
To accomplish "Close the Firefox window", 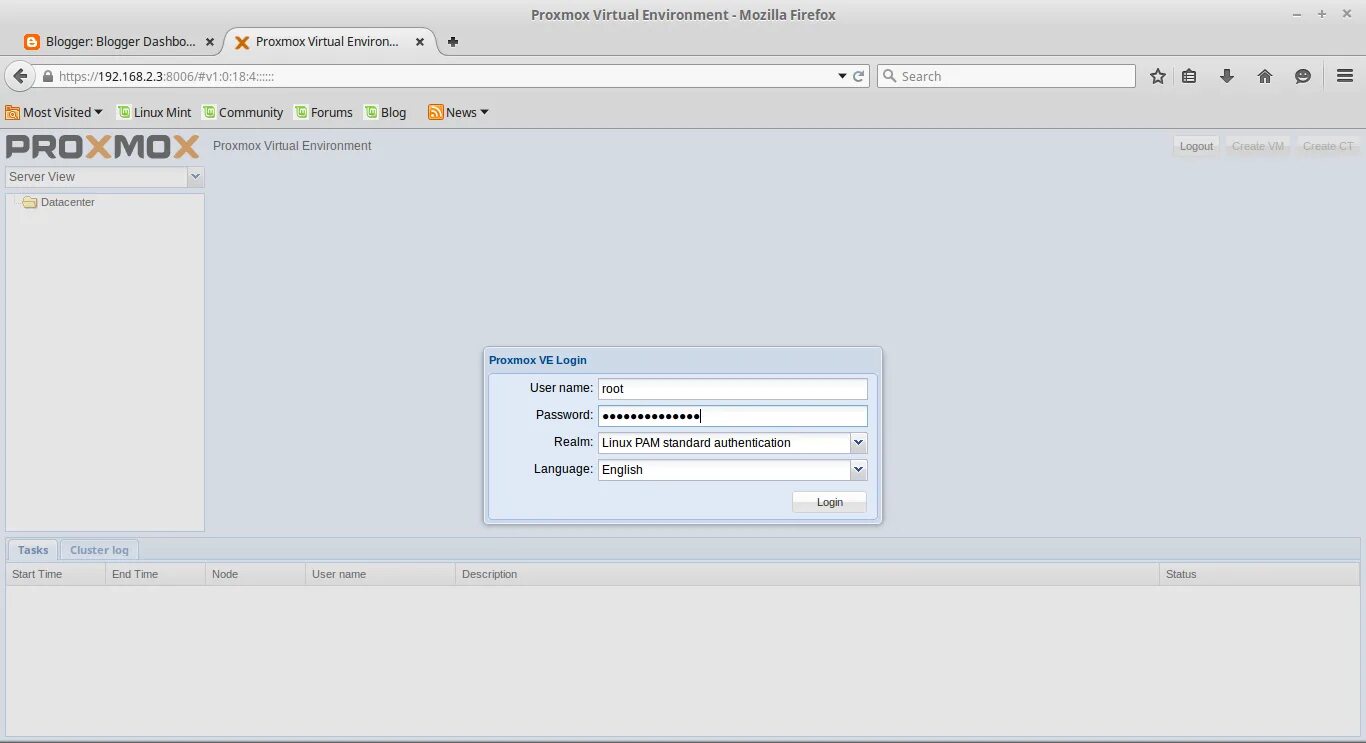I will click(x=1345, y=14).
